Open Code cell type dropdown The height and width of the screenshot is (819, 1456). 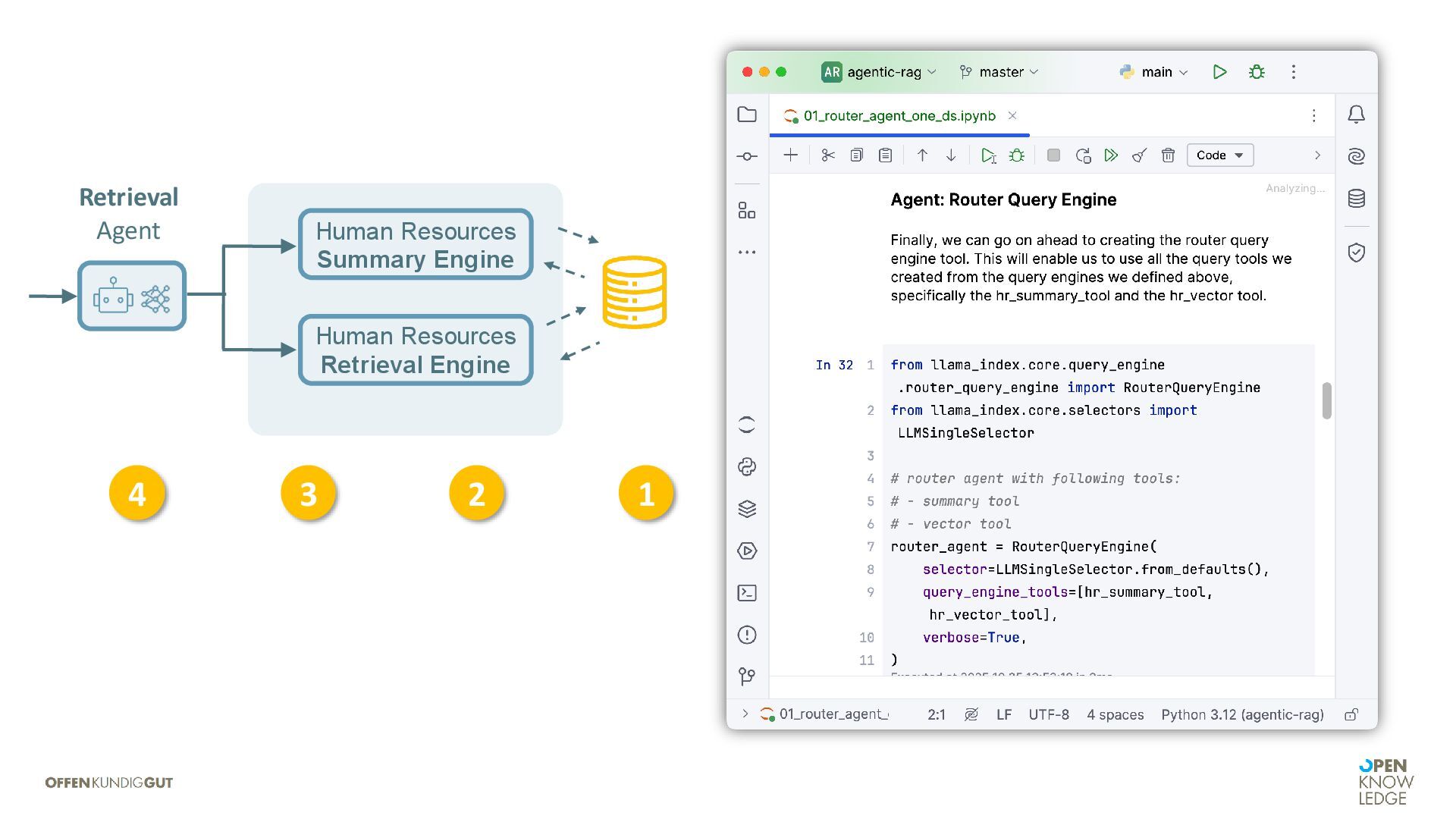1219,155
